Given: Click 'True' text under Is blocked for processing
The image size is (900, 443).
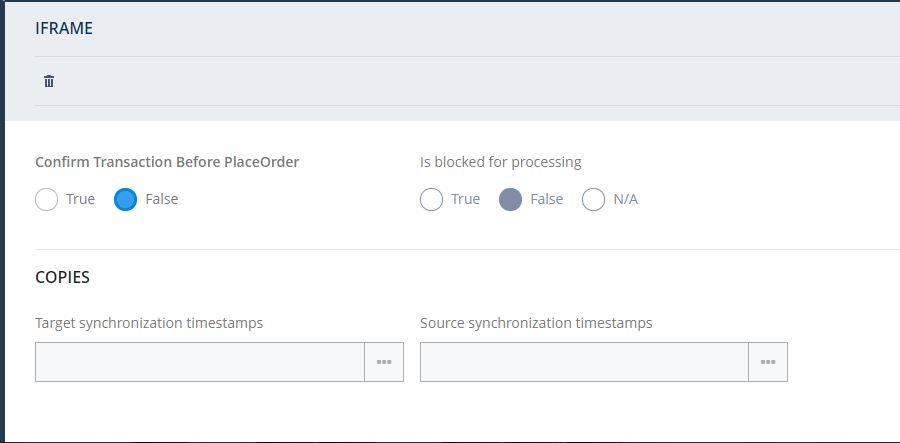Looking at the screenshot, I should (x=465, y=199).
